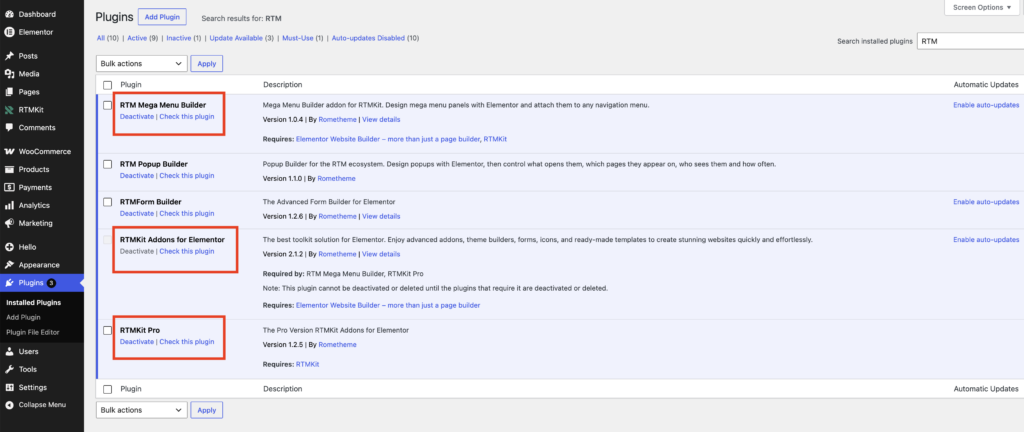Filter plugins by Active (9)
This screenshot has height=432, width=1024.
click(x=142, y=39)
